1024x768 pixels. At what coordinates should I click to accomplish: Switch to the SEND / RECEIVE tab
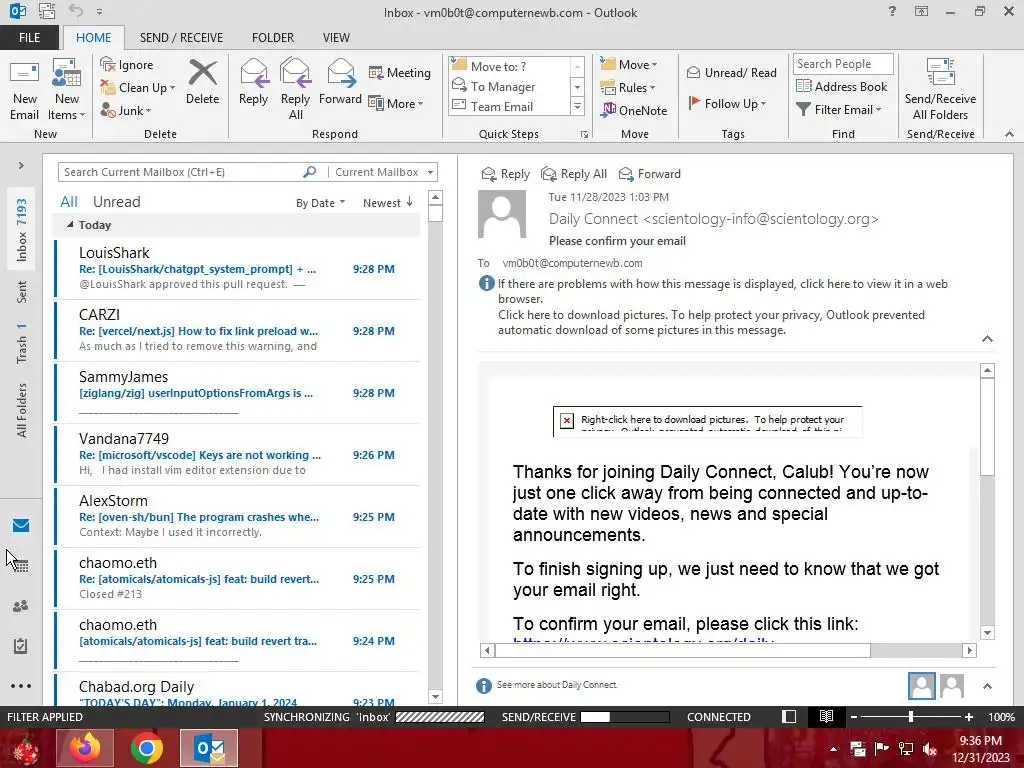(181, 37)
